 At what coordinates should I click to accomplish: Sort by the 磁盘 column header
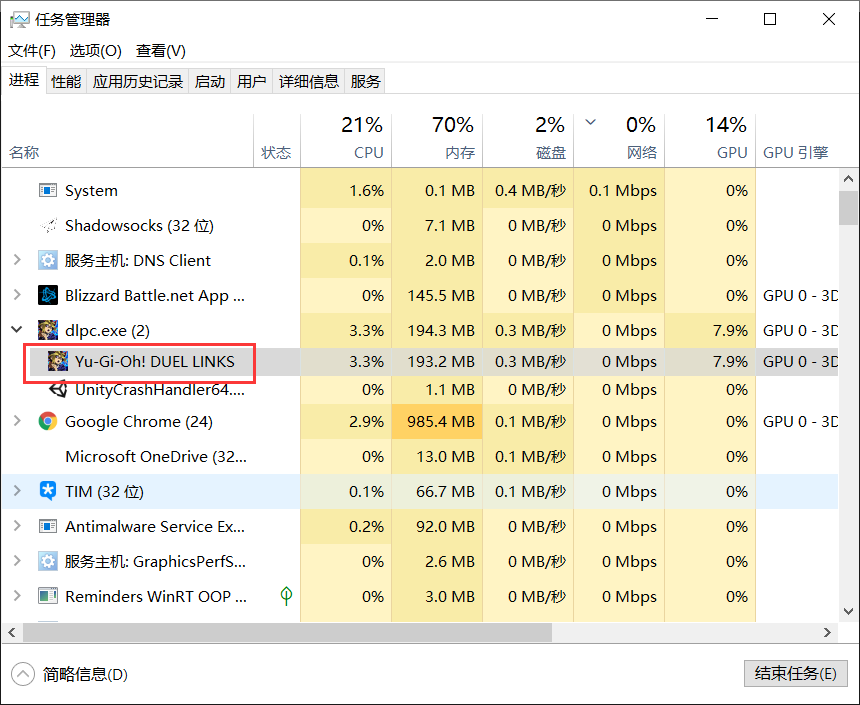click(528, 140)
